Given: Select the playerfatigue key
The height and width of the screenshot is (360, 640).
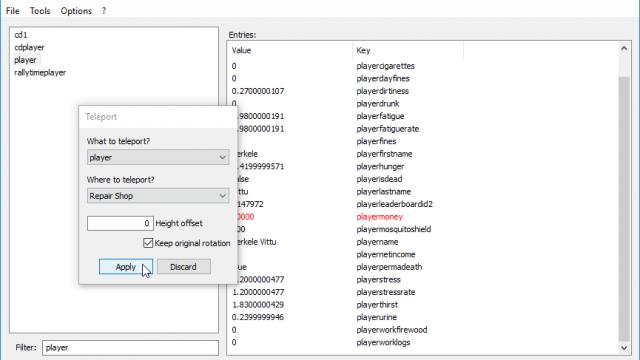Looking at the screenshot, I should click(380, 116).
